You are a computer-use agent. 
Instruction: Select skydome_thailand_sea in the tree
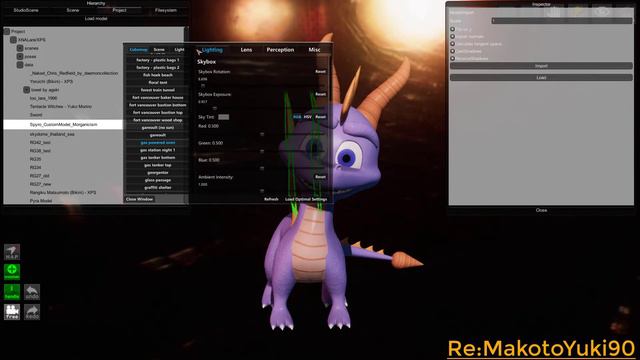click(x=52, y=134)
